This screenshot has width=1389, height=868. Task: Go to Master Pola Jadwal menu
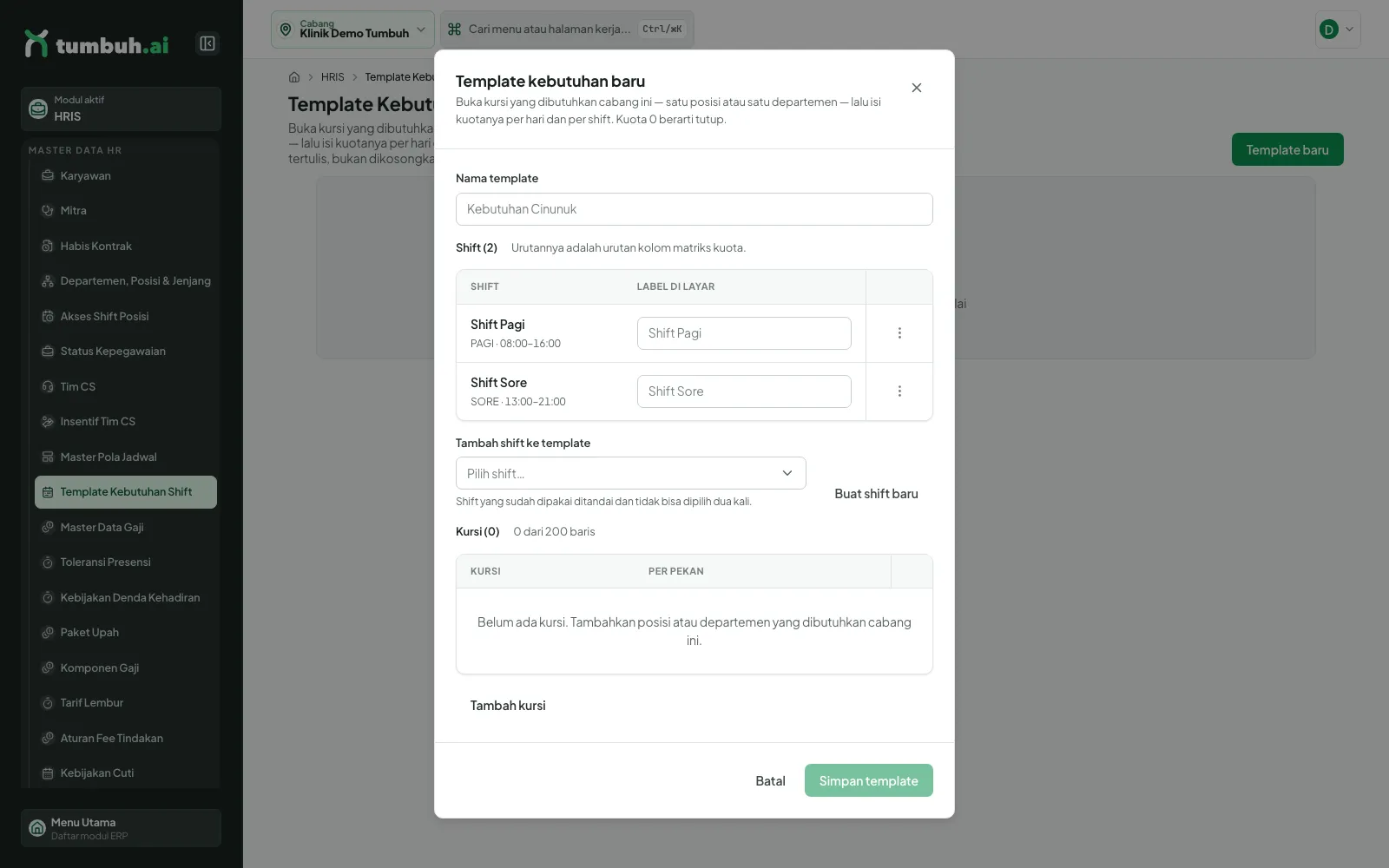click(x=126, y=457)
